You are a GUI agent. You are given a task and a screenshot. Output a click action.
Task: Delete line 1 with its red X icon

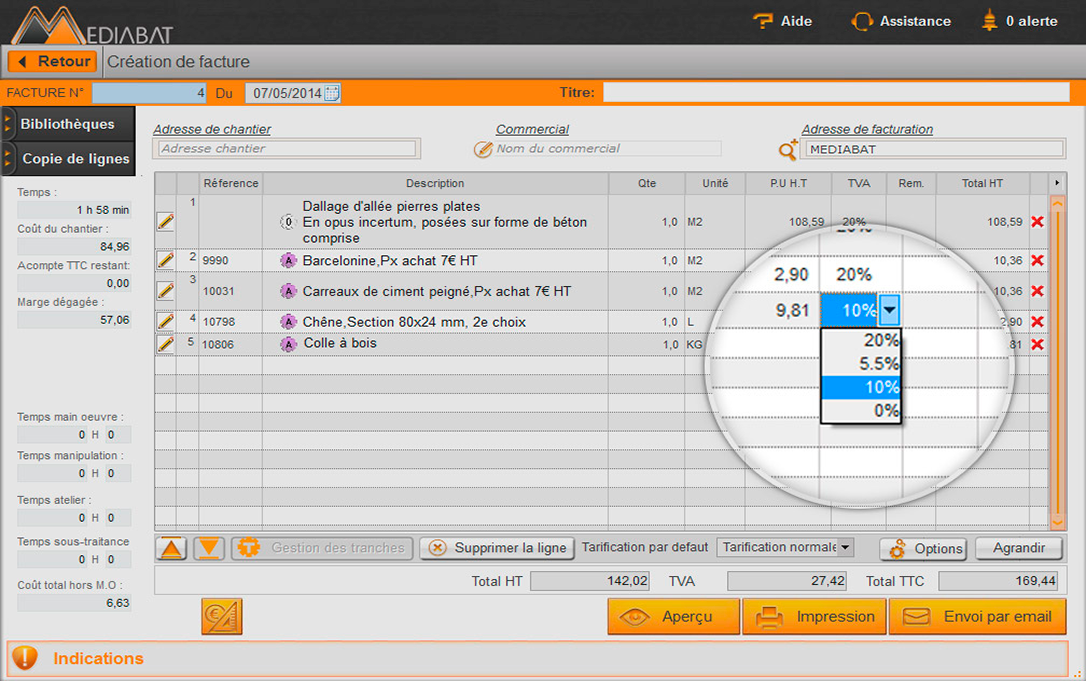(x=1040, y=222)
